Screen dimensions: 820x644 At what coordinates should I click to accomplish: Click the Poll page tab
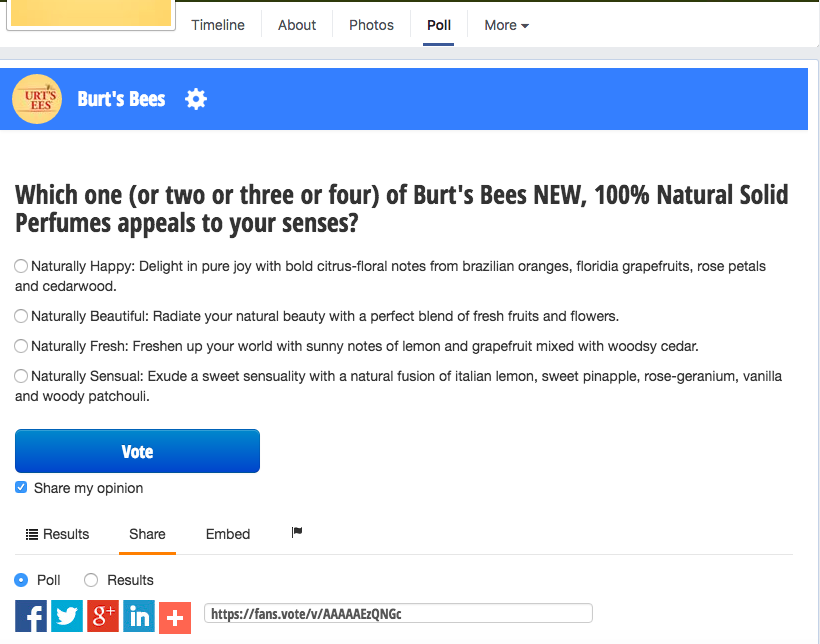tap(439, 25)
